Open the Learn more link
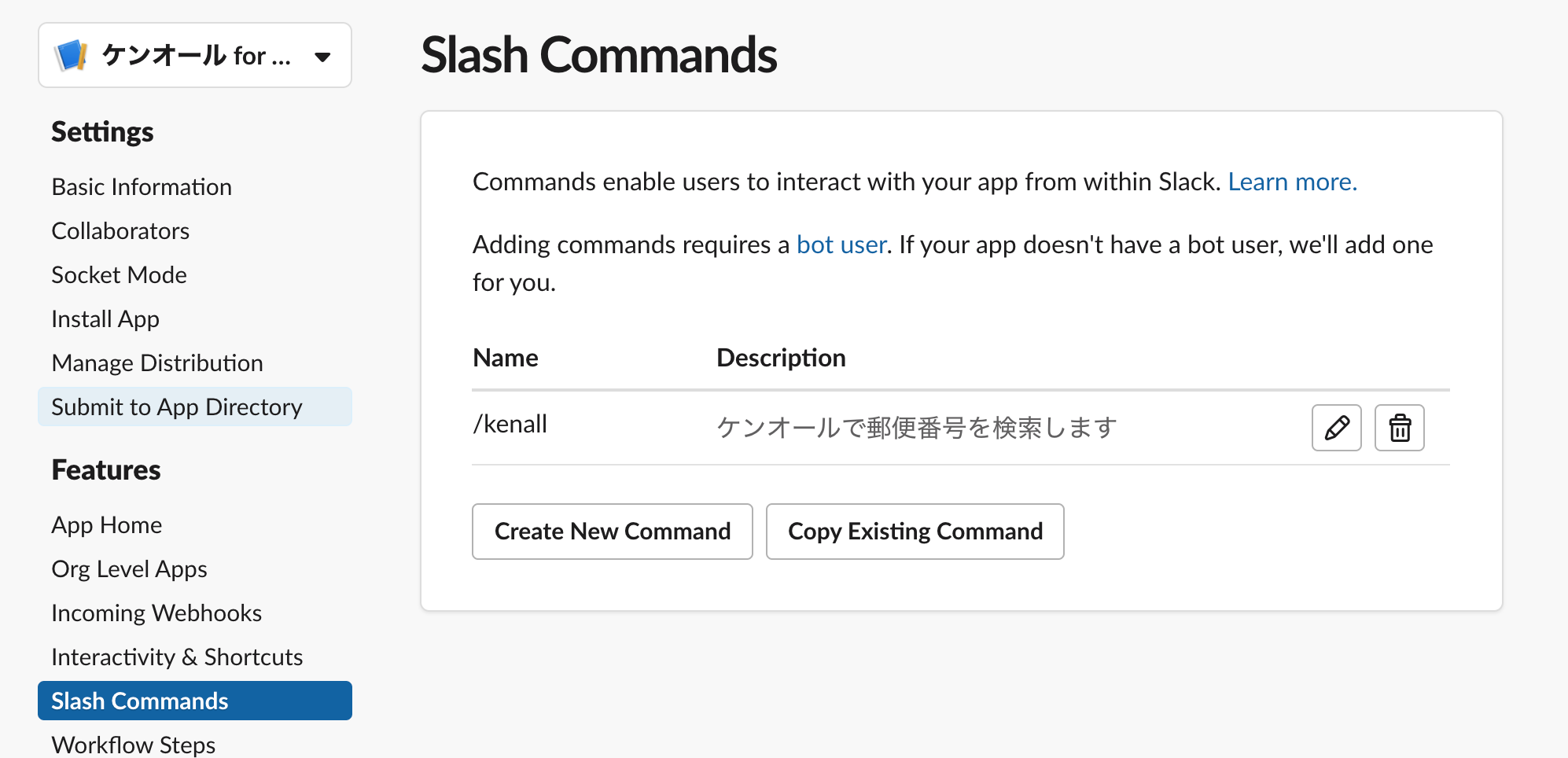 pos(1292,182)
